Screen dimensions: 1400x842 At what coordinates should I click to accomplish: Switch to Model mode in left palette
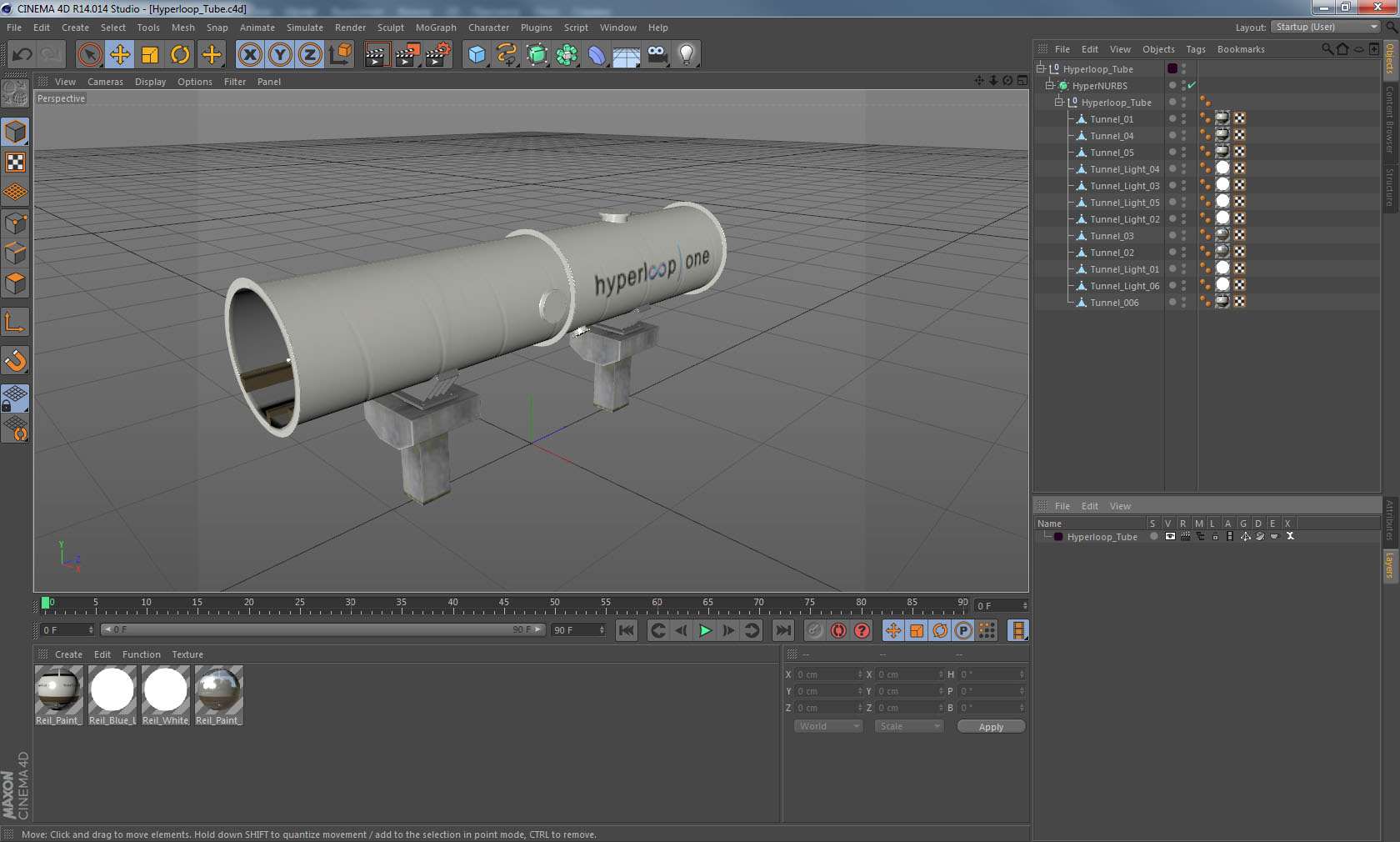[15, 132]
